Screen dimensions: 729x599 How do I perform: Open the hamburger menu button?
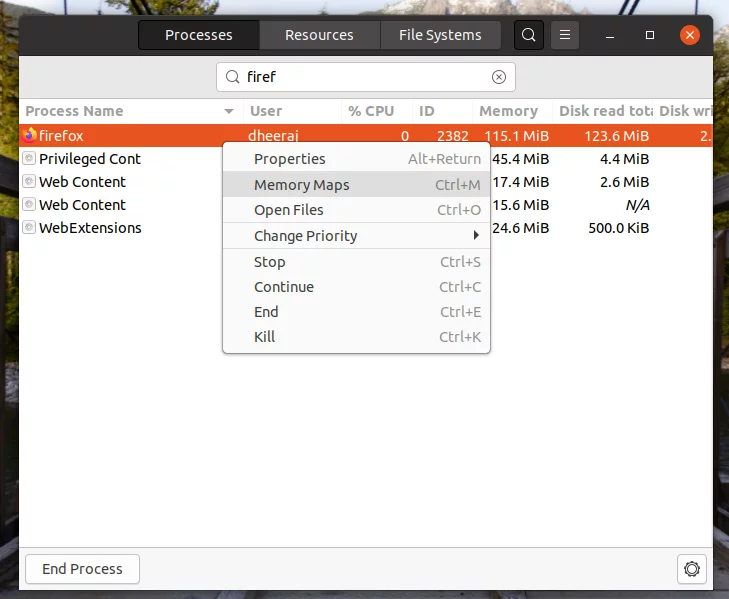point(565,35)
